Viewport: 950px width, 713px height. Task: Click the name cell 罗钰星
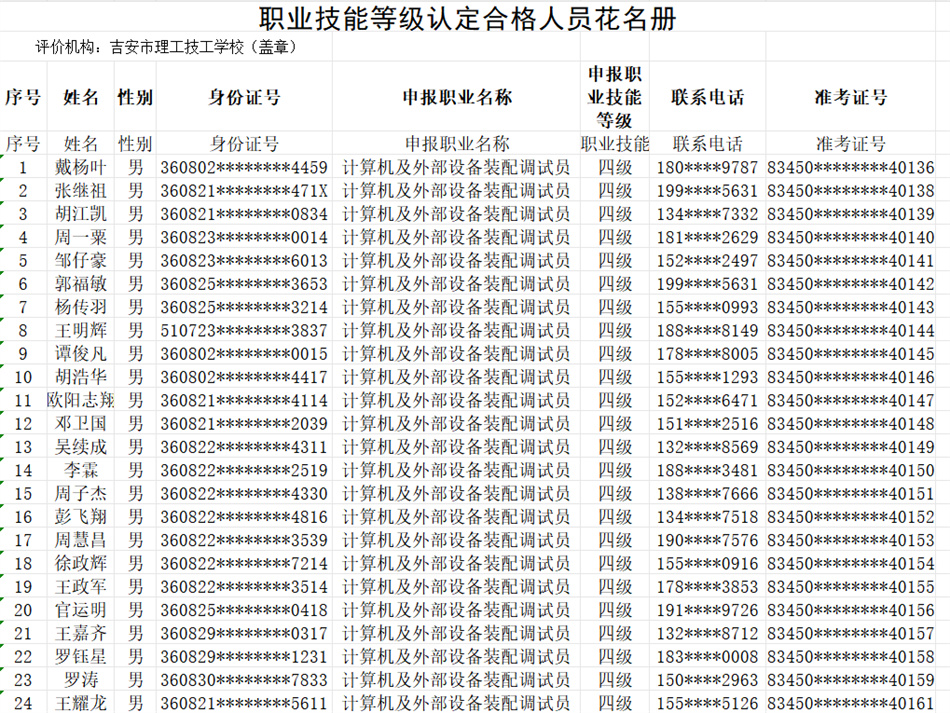click(x=81, y=657)
